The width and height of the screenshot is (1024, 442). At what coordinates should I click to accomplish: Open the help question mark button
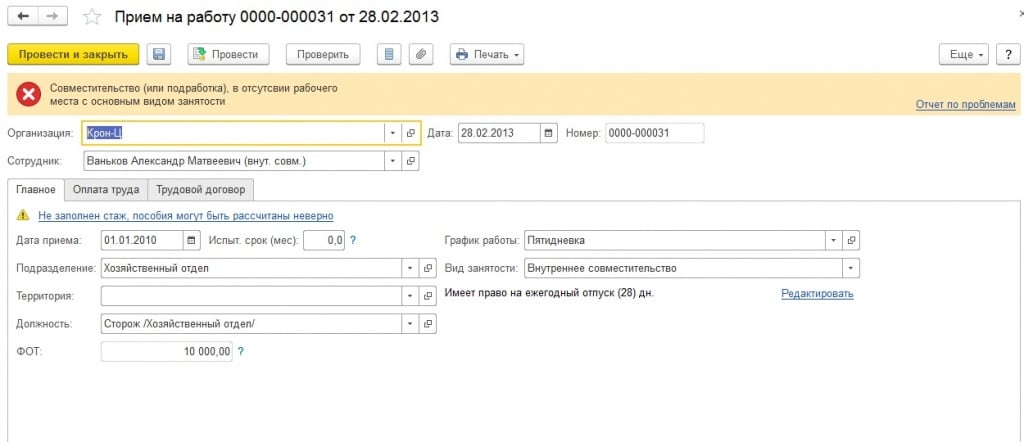1008,55
